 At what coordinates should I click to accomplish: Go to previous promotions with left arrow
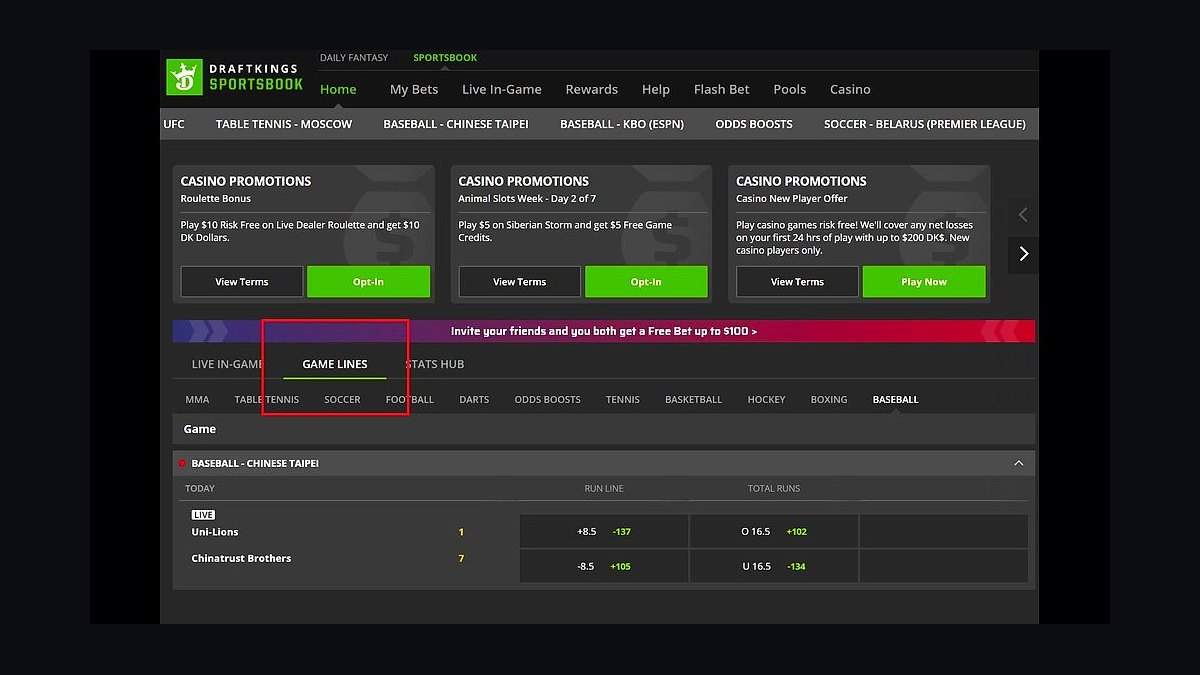1023,214
